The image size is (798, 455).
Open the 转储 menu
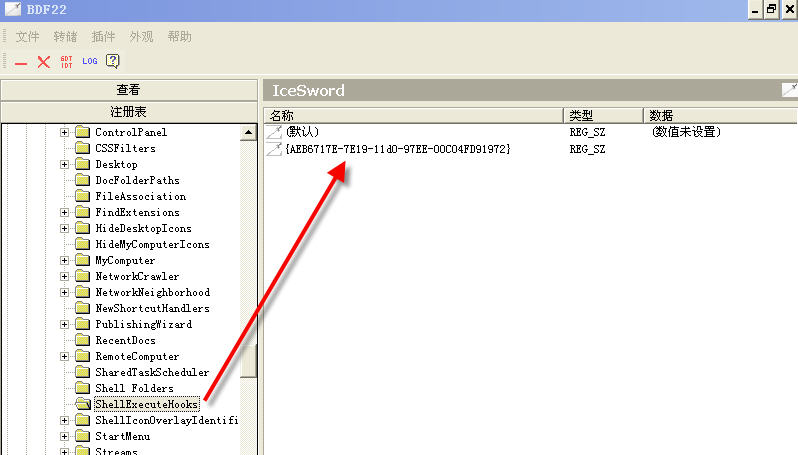pos(65,37)
